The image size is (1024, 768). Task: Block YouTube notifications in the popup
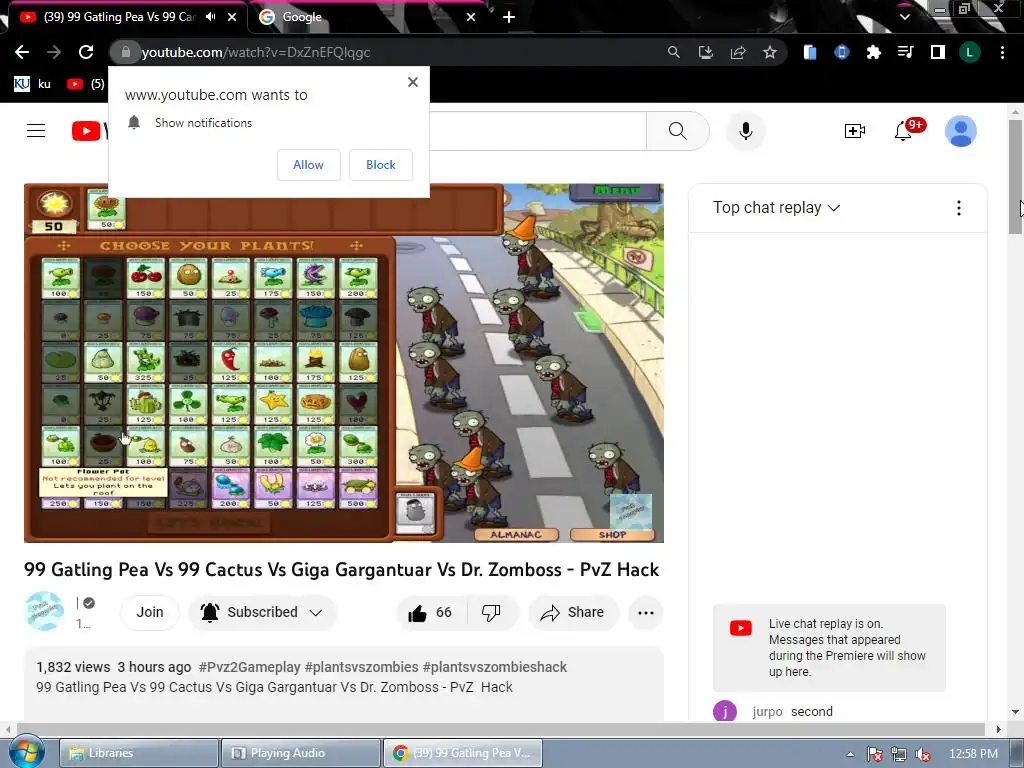point(381,165)
